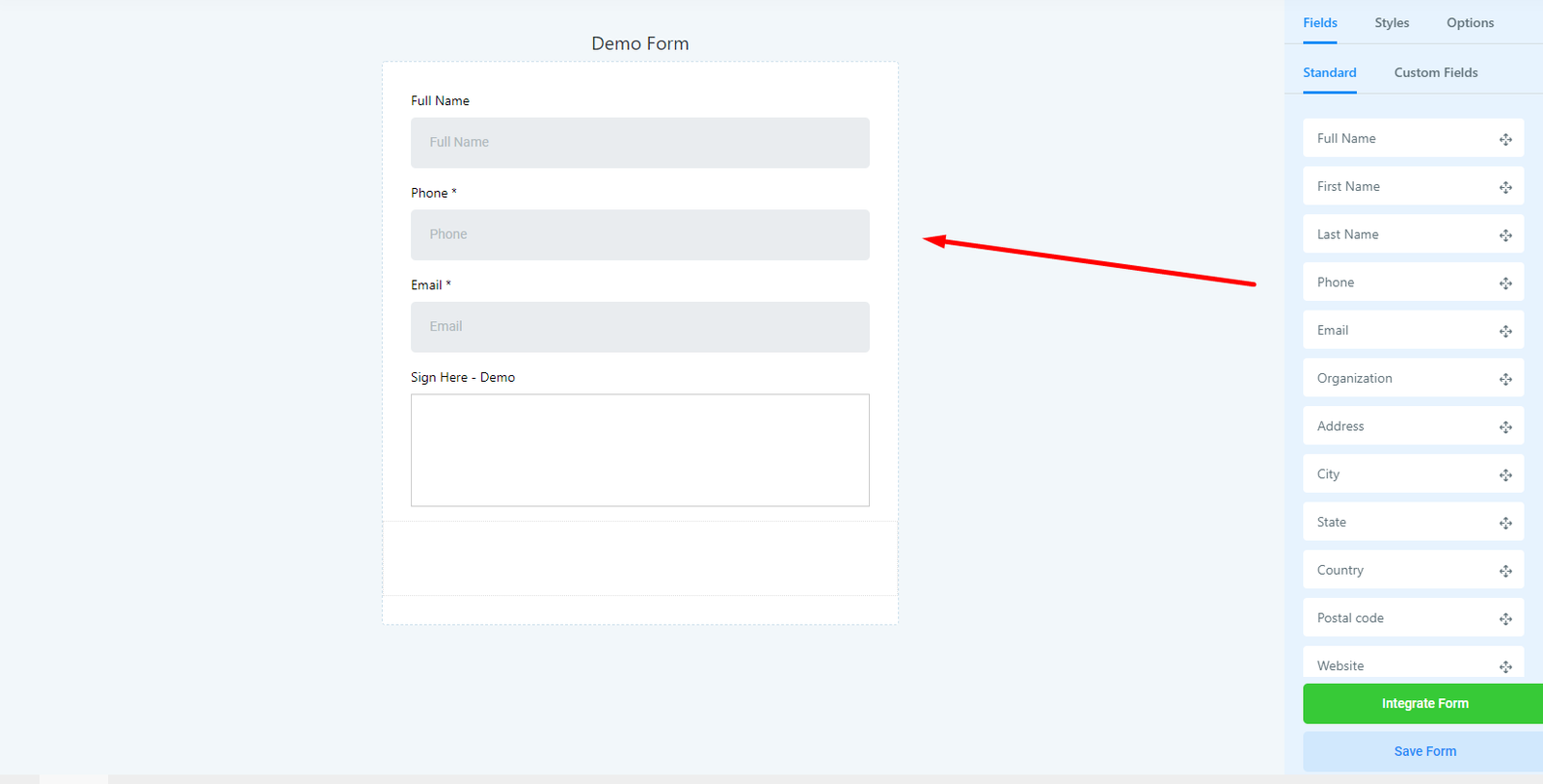Switch to the Custom Fields tab
This screenshot has width=1543, height=784.
pyautogui.click(x=1435, y=73)
